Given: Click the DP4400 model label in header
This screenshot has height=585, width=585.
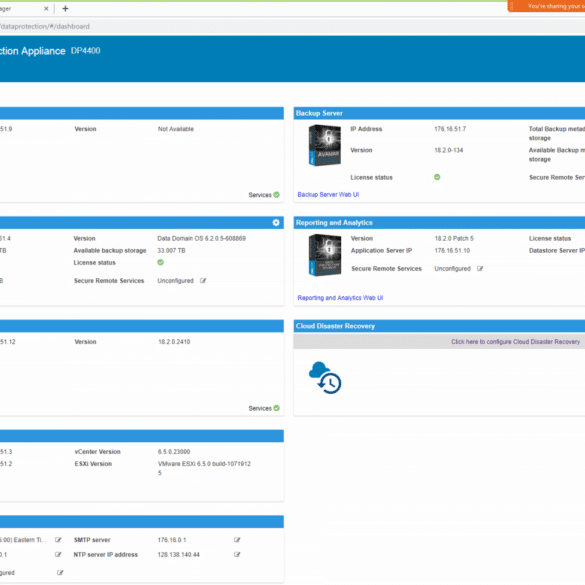Looking at the screenshot, I should (85, 51).
